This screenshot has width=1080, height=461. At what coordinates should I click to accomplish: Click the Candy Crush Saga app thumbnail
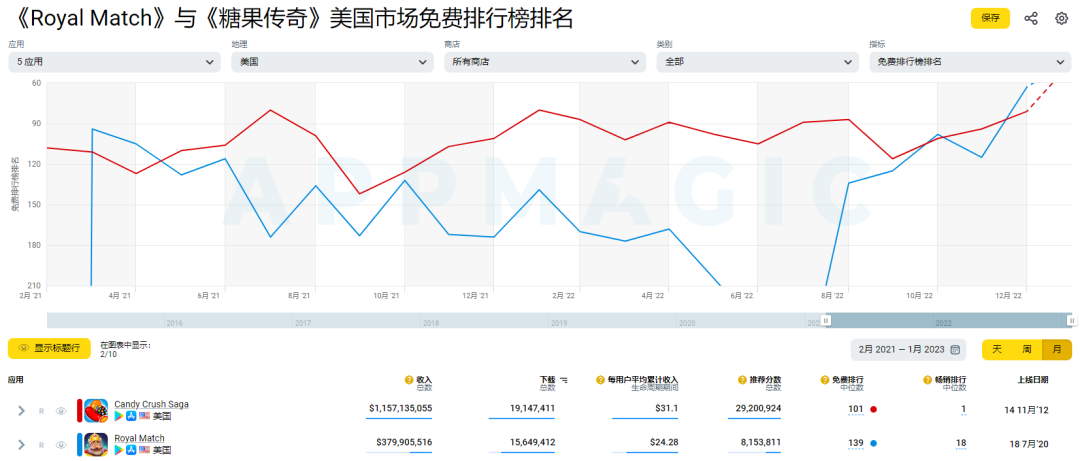(x=96, y=411)
